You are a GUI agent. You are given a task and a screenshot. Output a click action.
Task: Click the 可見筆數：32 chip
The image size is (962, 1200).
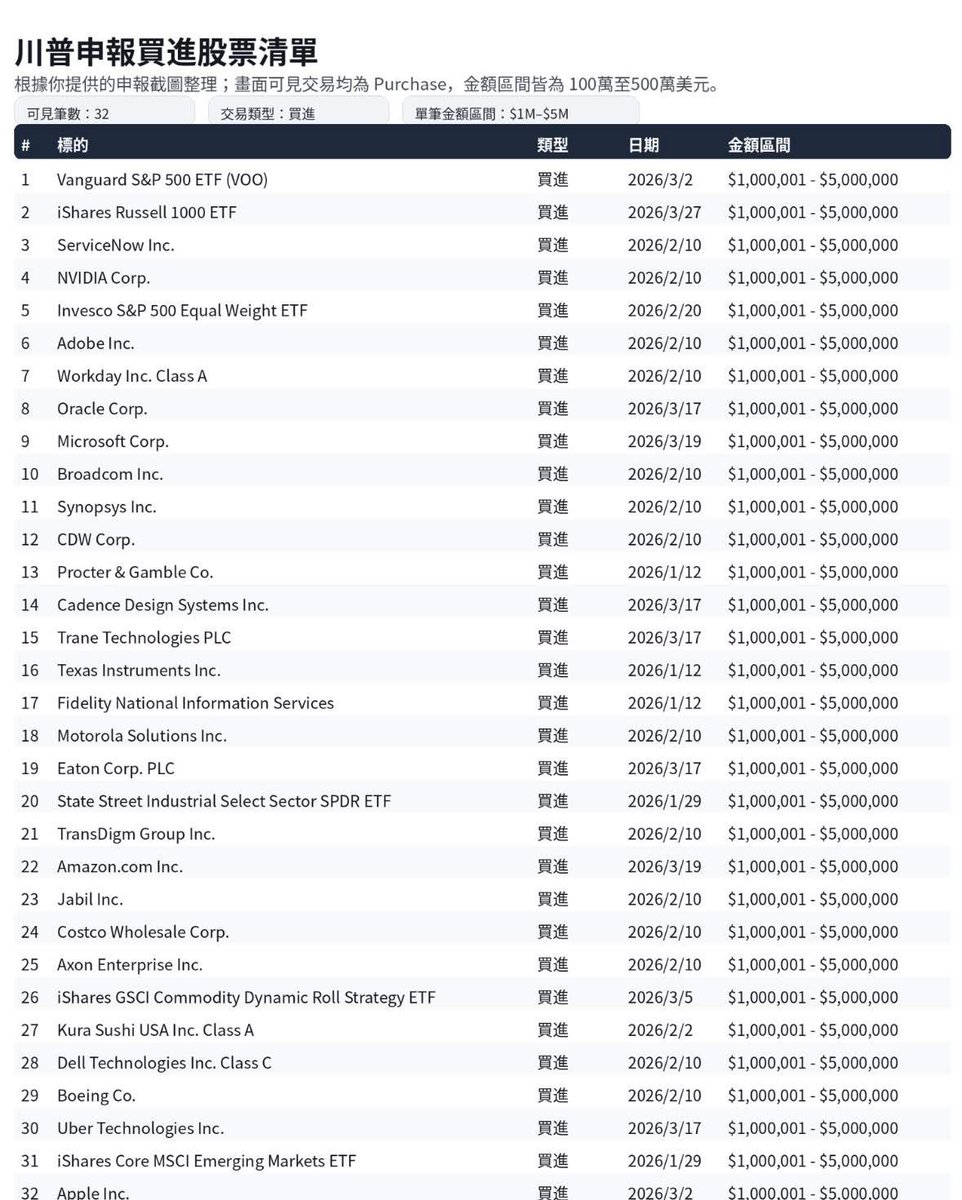(x=104, y=113)
